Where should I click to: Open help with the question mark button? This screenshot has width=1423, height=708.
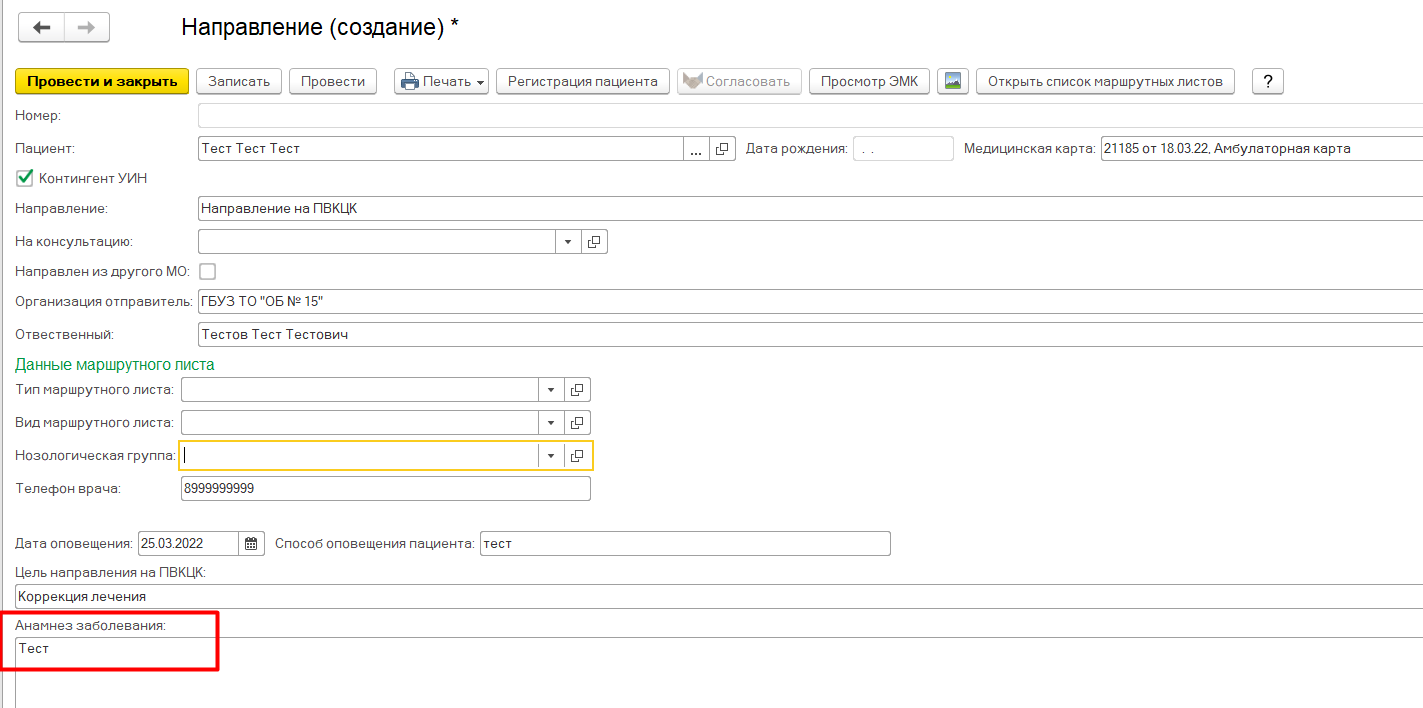[x=1267, y=81]
